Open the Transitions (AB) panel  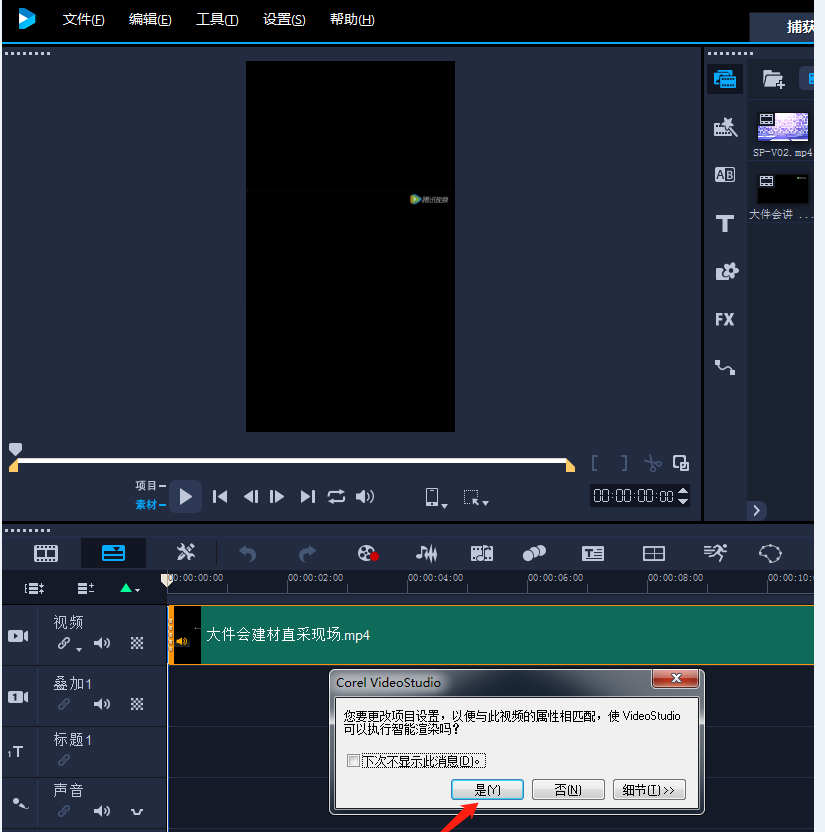pyautogui.click(x=725, y=175)
